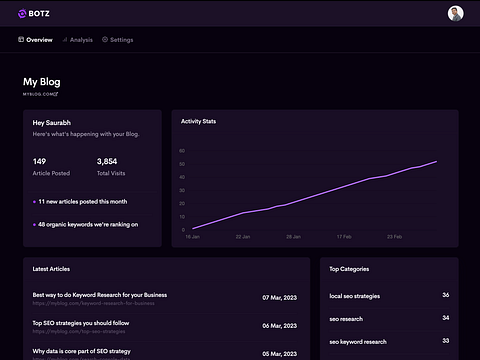Click the 48 organic keywords bullet item
Image resolution: width=480 pixels, height=360 pixels.
[x=86, y=225]
